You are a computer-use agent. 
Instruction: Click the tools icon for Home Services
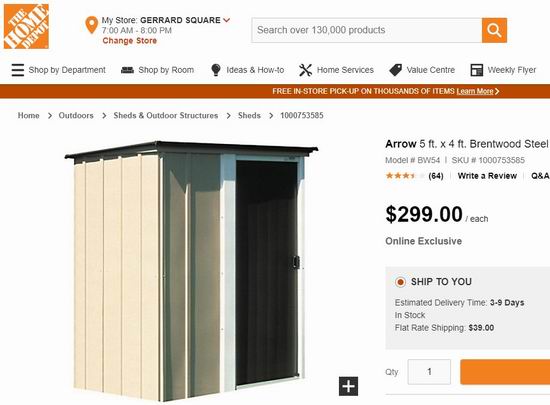pos(305,70)
